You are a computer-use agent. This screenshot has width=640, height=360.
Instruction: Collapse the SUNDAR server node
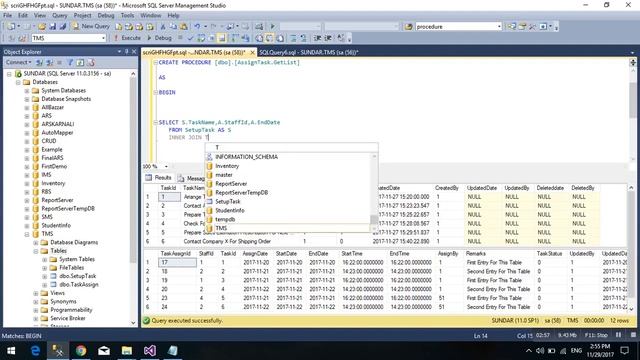click(x=9, y=74)
